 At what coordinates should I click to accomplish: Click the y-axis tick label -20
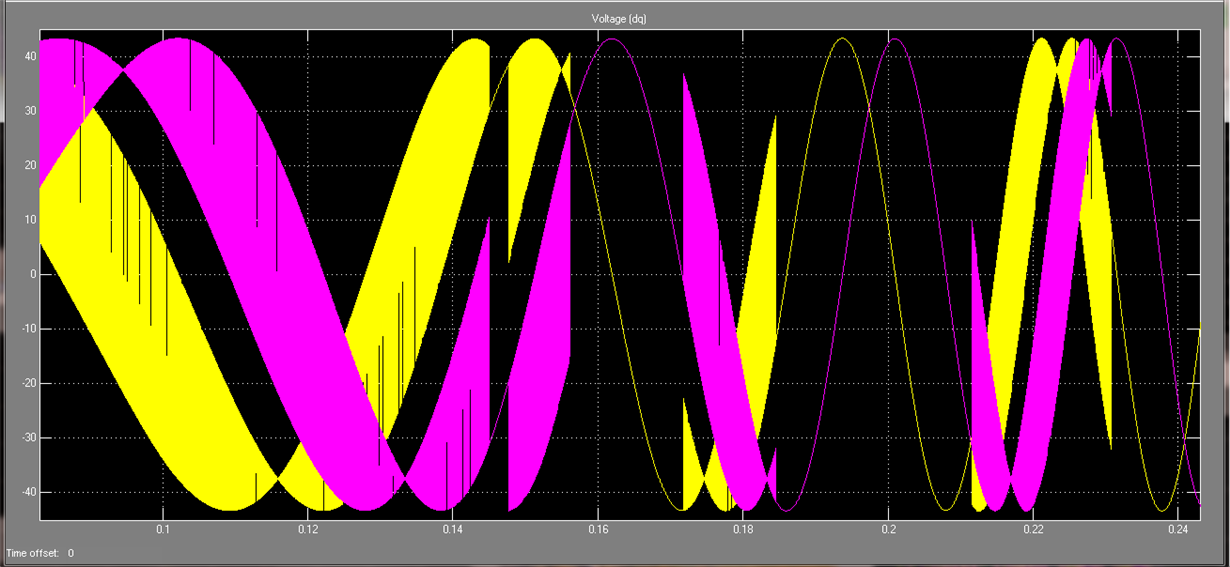28,383
